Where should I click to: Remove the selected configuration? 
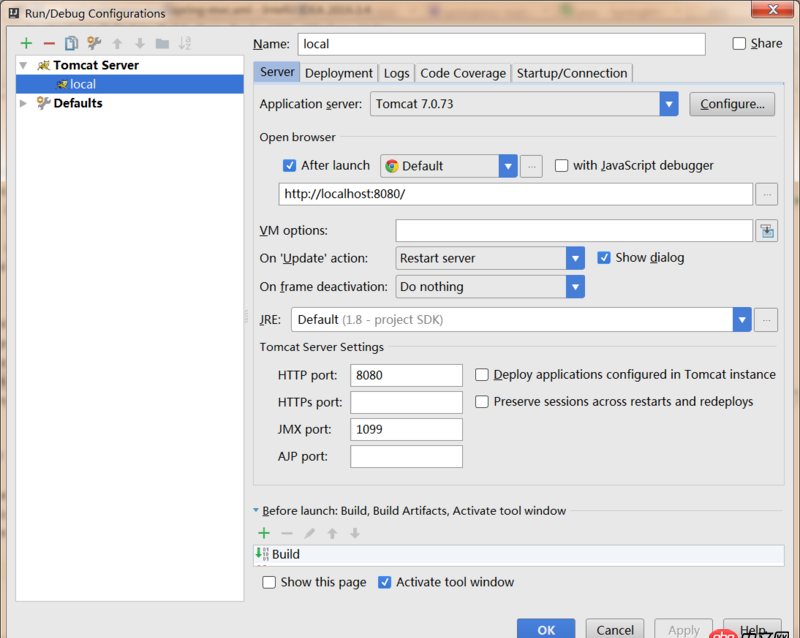(x=47, y=43)
